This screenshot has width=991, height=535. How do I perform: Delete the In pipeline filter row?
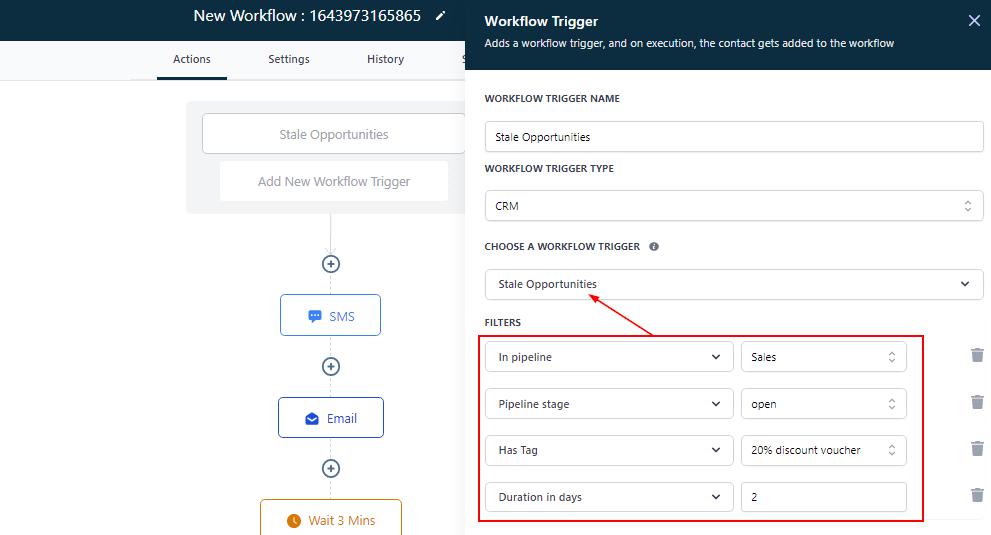click(x=977, y=355)
